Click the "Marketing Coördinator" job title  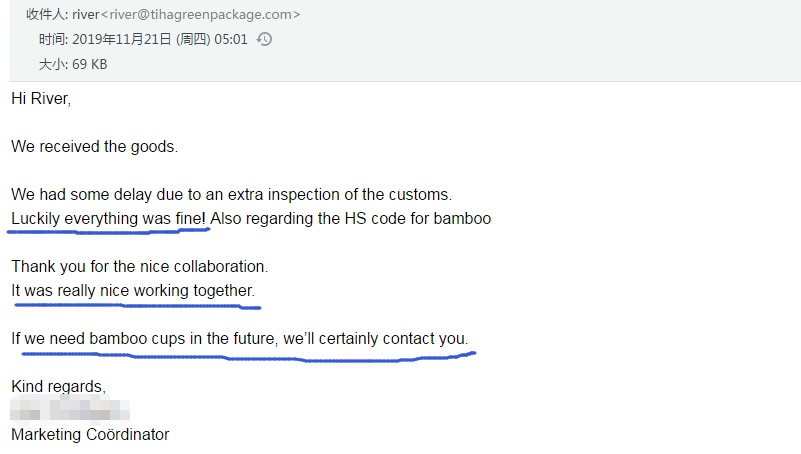click(x=90, y=434)
